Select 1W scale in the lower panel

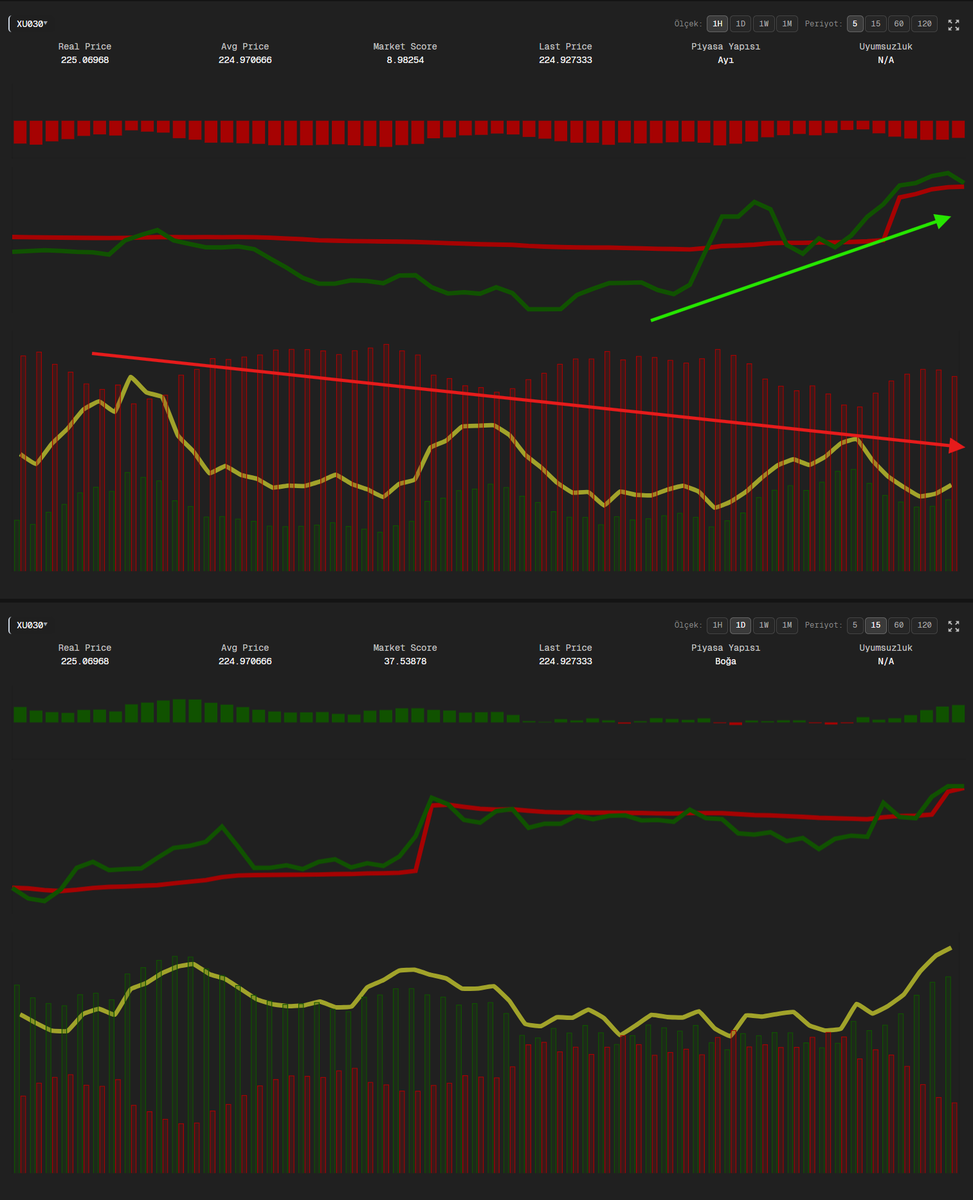763,625
